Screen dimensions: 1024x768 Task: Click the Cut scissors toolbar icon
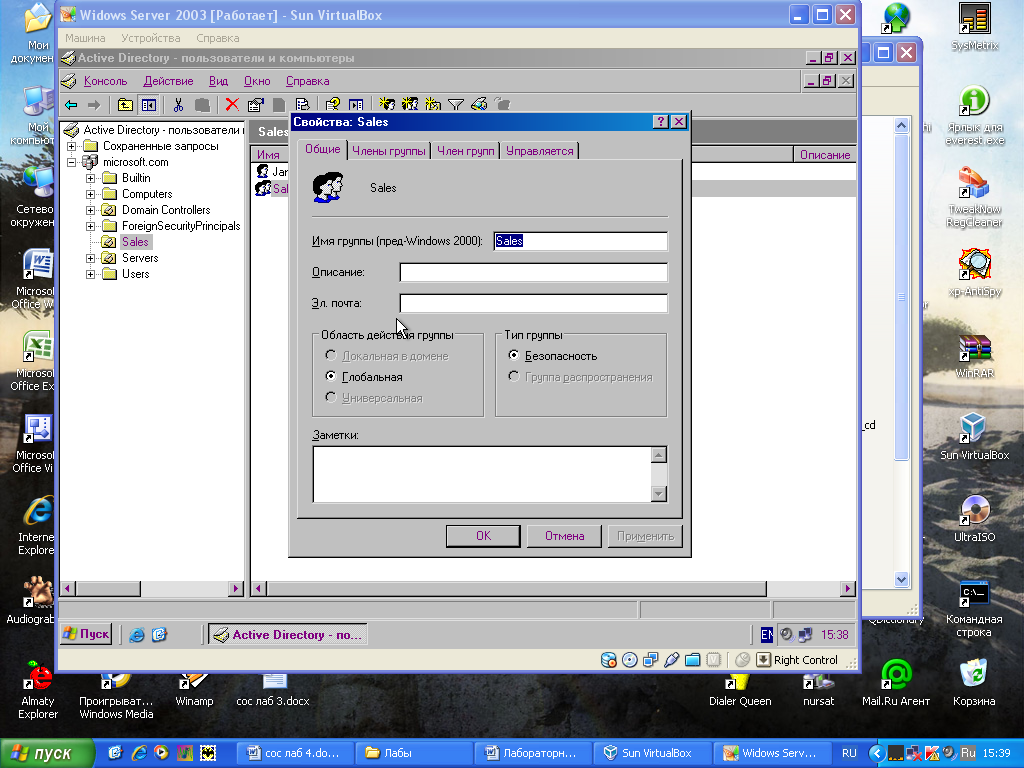pyautogui.click(x=178, y=104)
